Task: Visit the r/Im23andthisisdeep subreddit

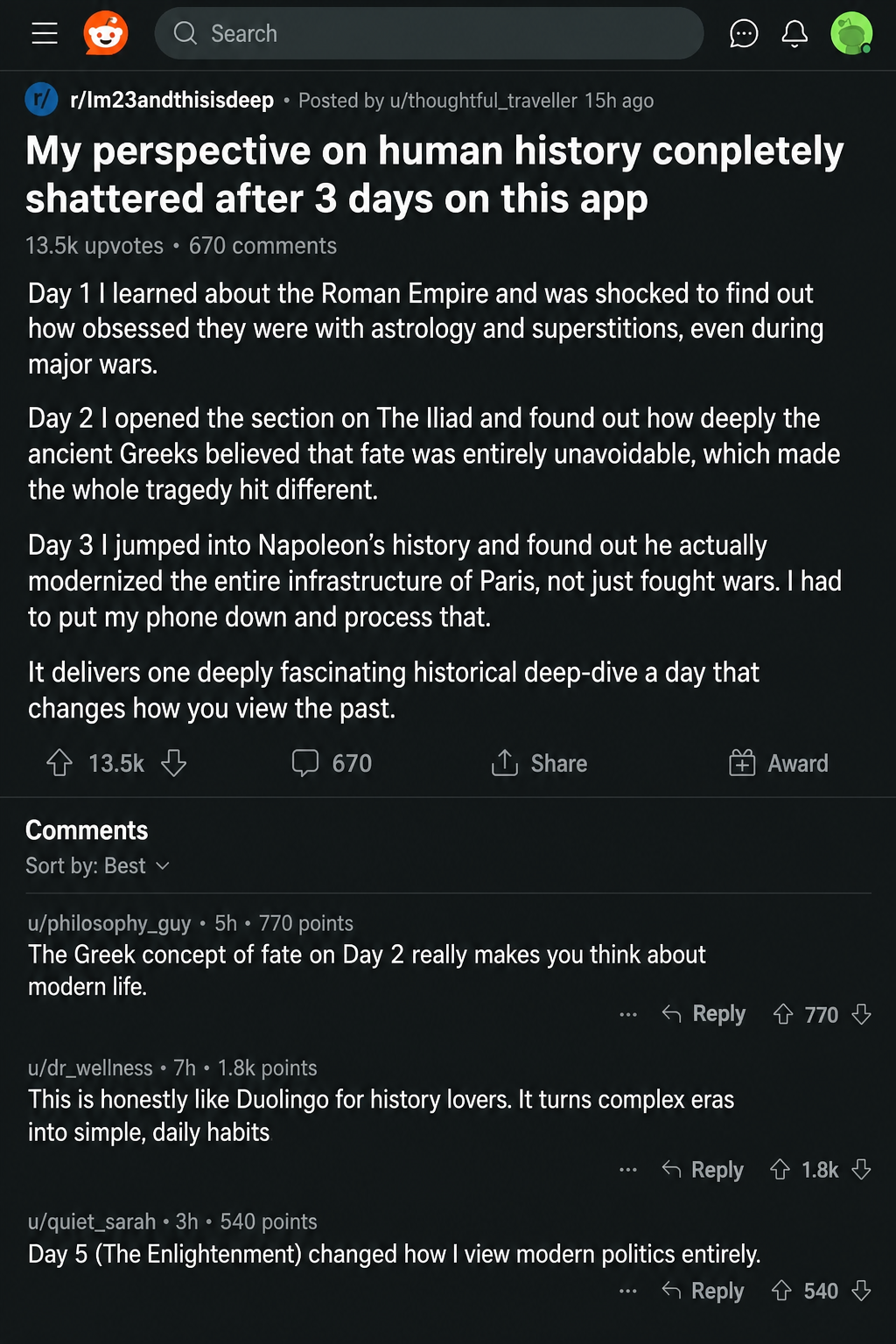Action: click(x=171, y=100)
